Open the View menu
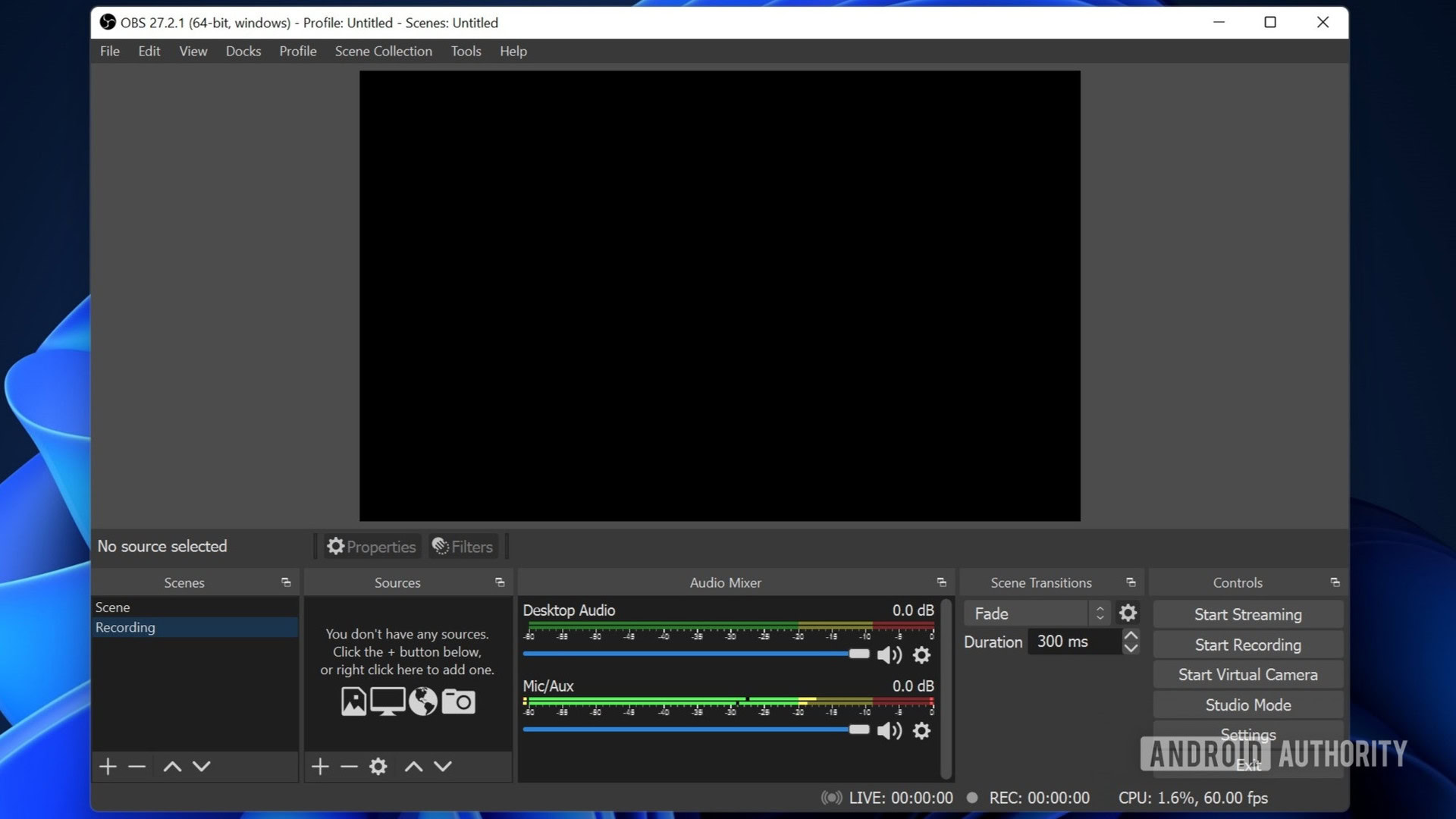Screen dimensions: 1456x819 point(193,51)
